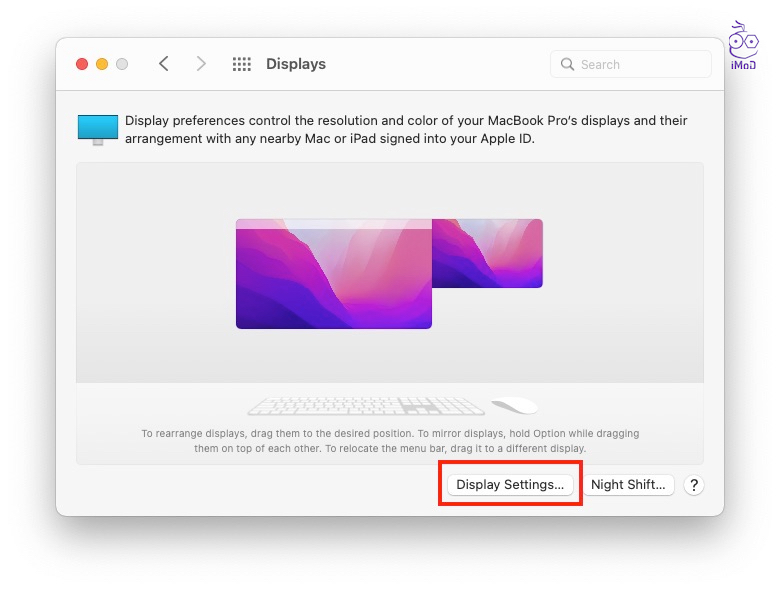Click the Displays window title

pos(296,64)
